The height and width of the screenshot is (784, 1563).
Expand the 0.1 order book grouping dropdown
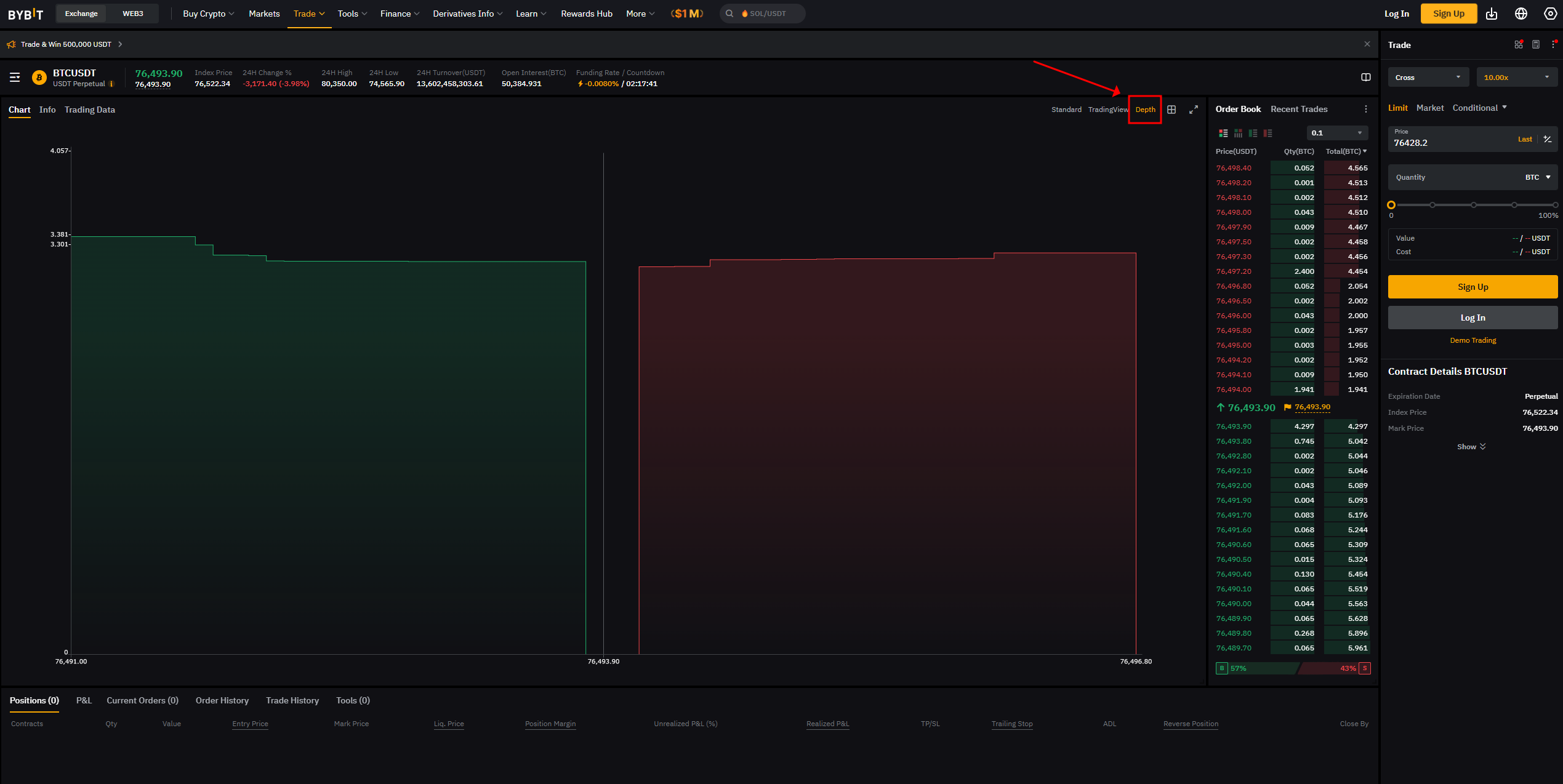(x=1336, y=133)
